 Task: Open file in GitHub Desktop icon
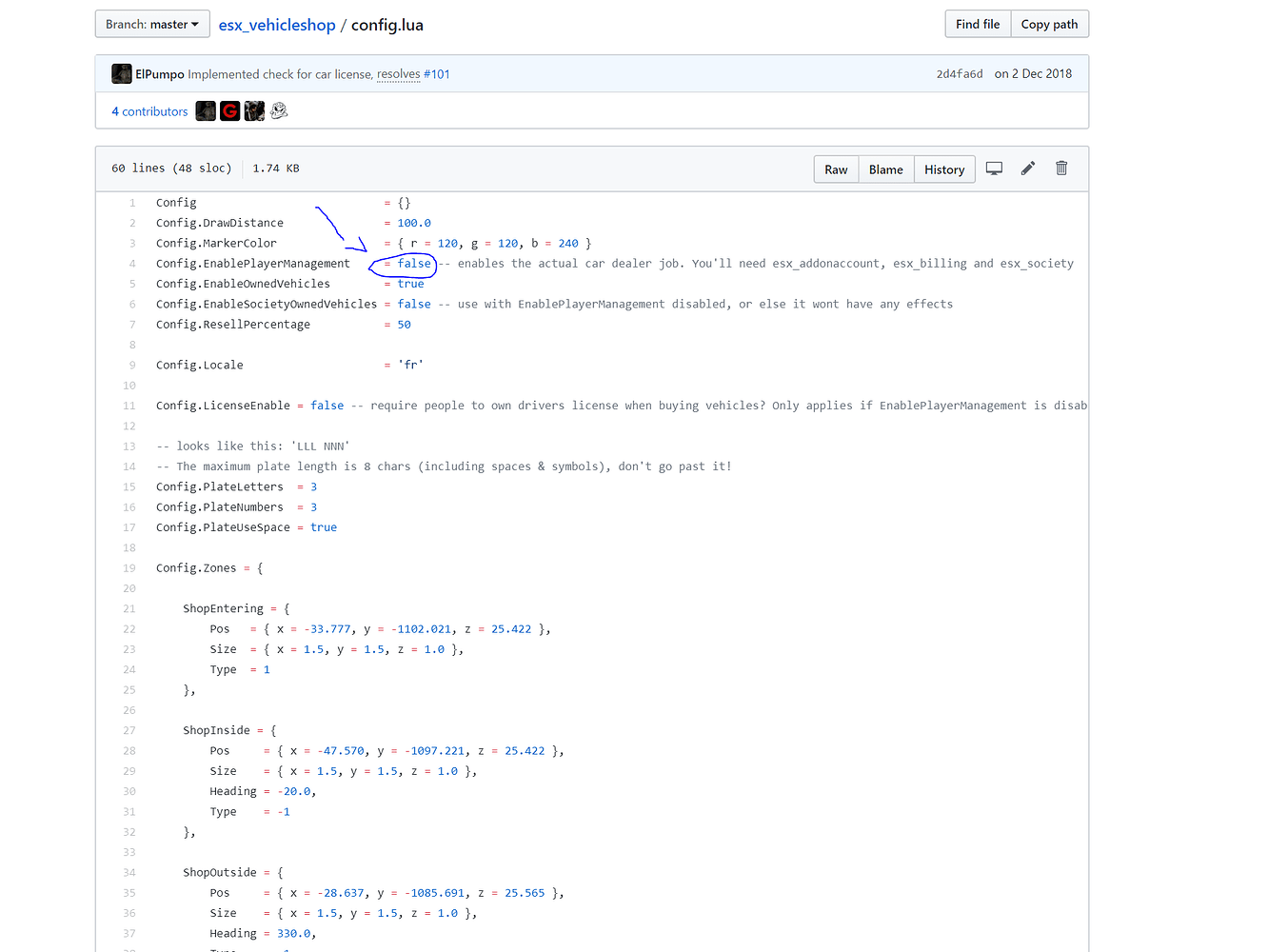tap(994, 169)
